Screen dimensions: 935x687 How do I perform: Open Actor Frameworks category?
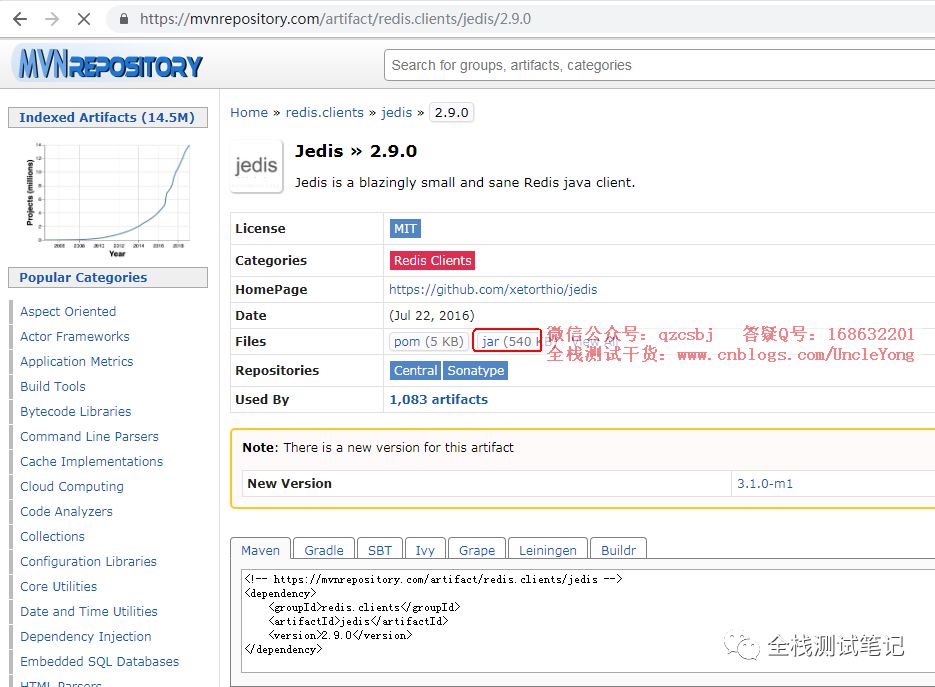click(x=75, y=336)
